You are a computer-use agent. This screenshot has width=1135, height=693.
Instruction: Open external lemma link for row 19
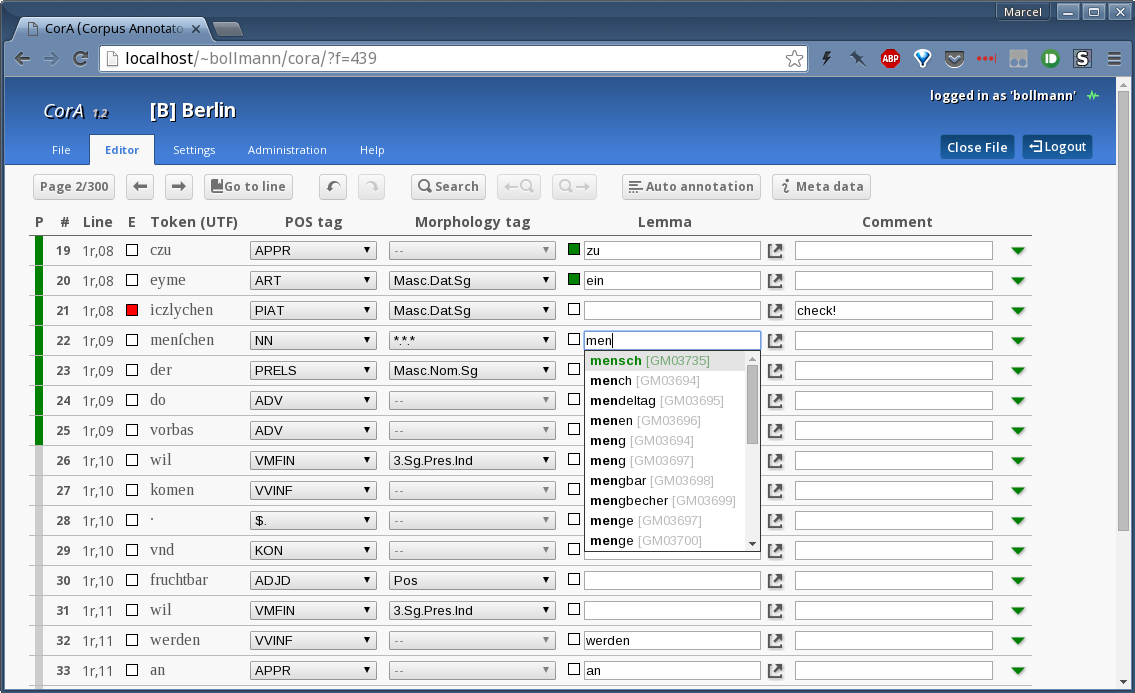775,251
